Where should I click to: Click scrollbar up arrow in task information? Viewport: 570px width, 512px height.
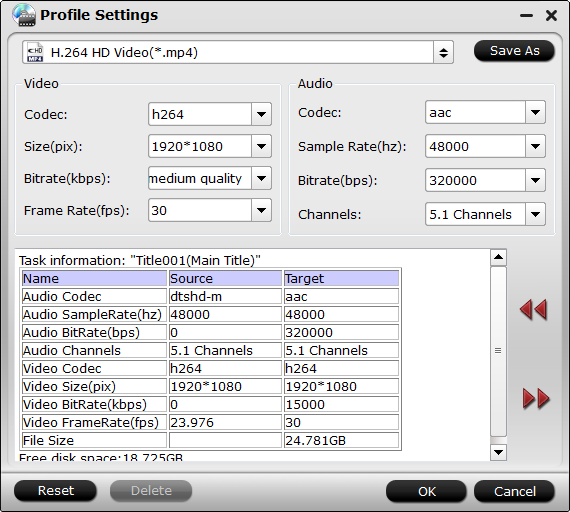(498, 257)
